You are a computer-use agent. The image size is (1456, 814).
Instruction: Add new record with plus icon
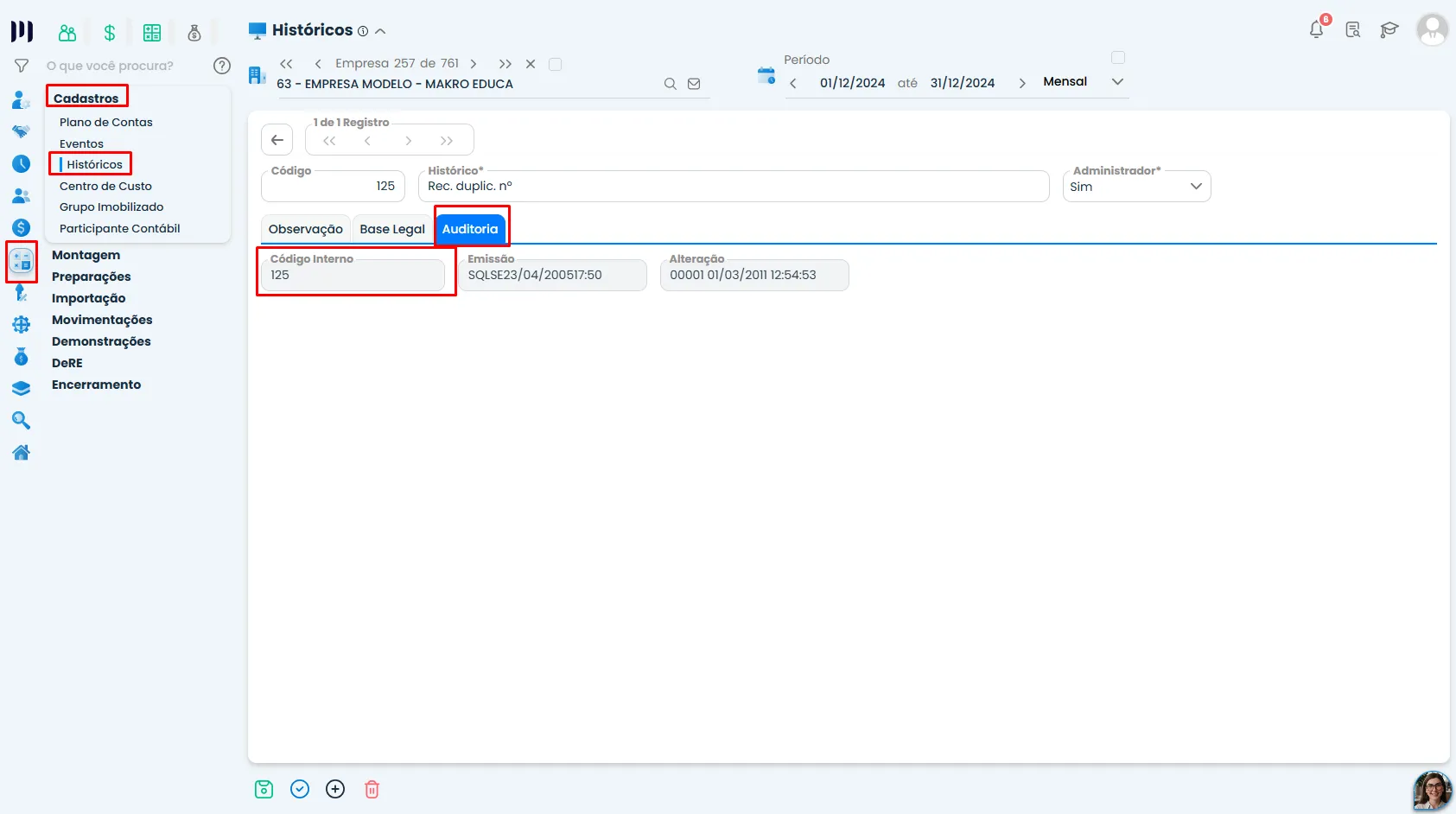point(335,789)
